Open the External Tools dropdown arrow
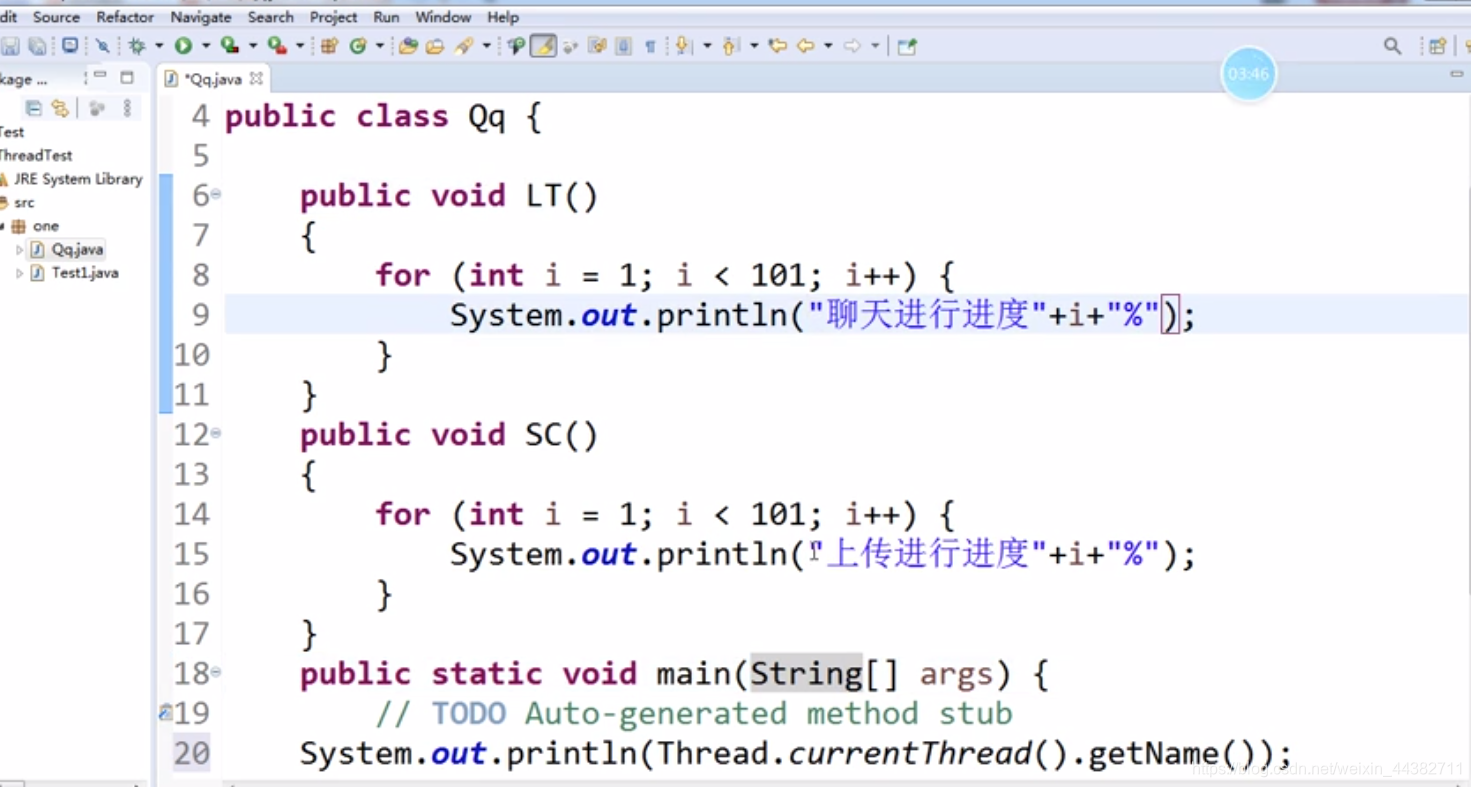The width and height of the screenshot is (1471, 787). 299,46
